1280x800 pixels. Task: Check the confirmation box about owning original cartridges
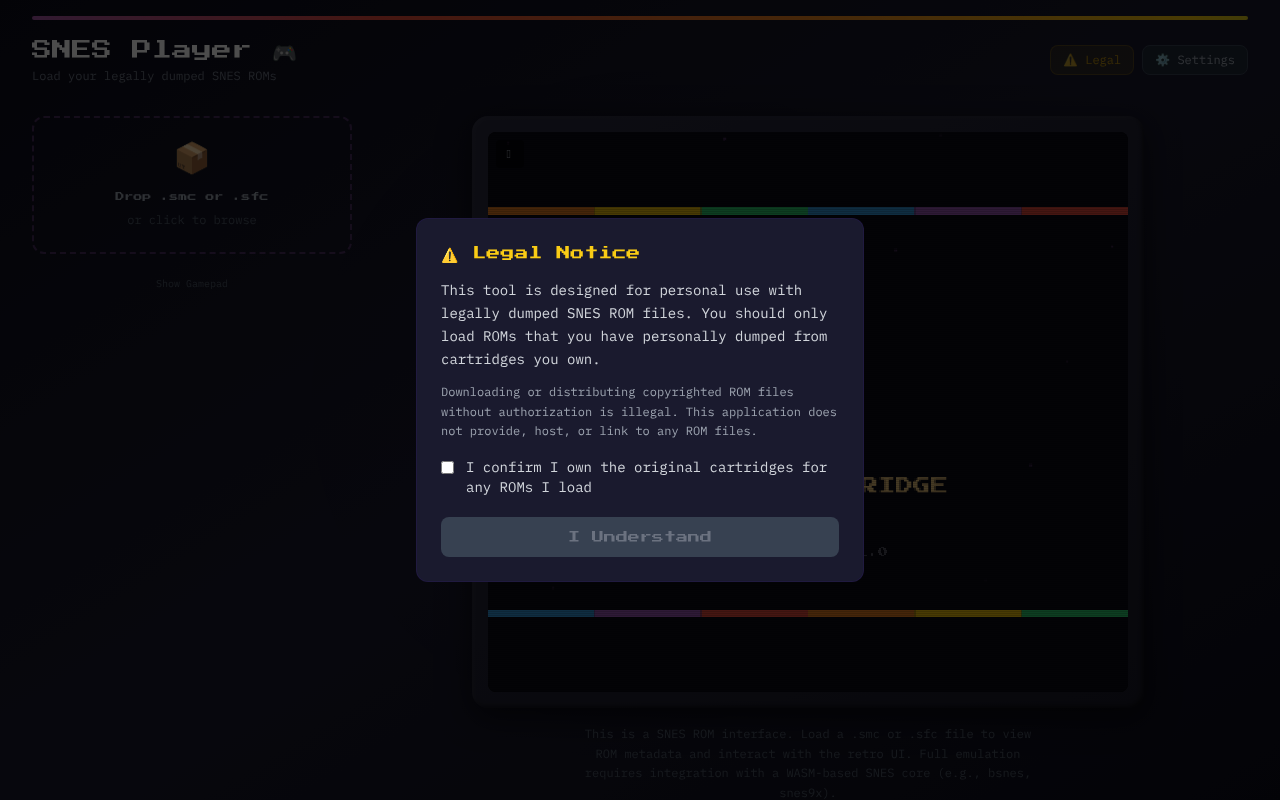click(x=447, y=467)
